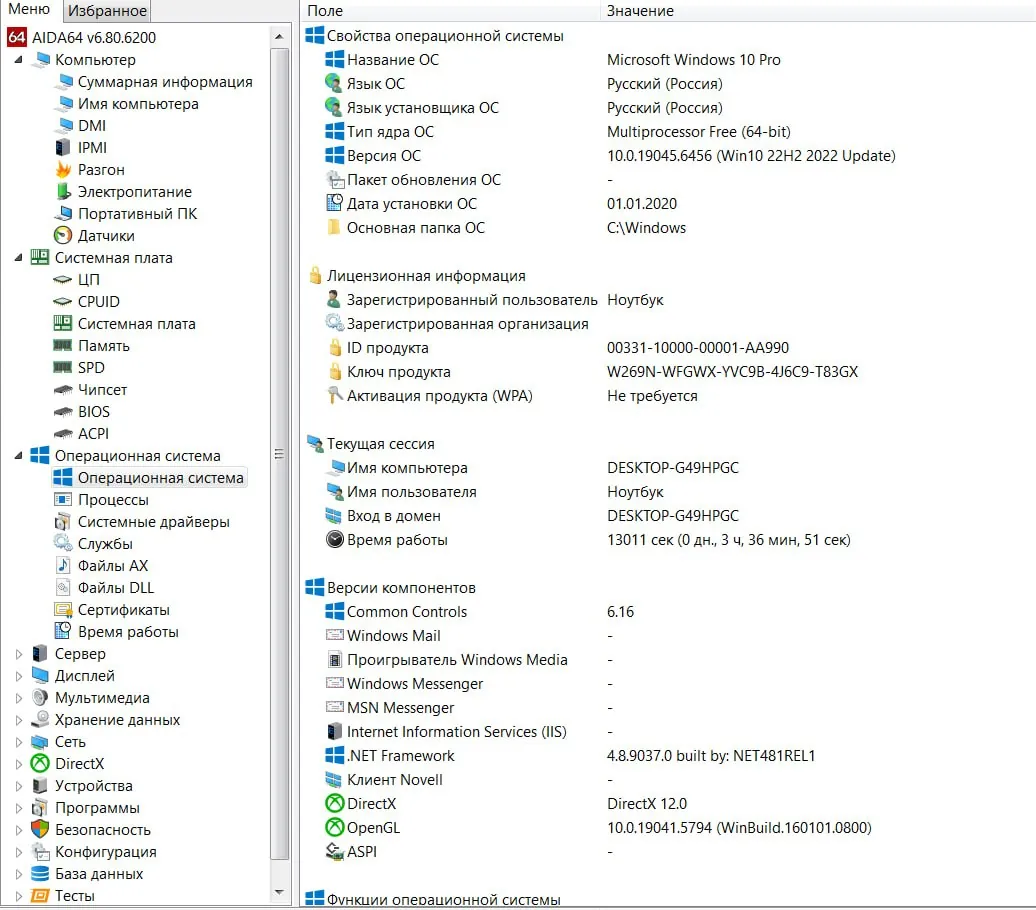Expand the Хранение данных tree node
The height and width of the screenshot is (910, 1036).
coord(18,720)
